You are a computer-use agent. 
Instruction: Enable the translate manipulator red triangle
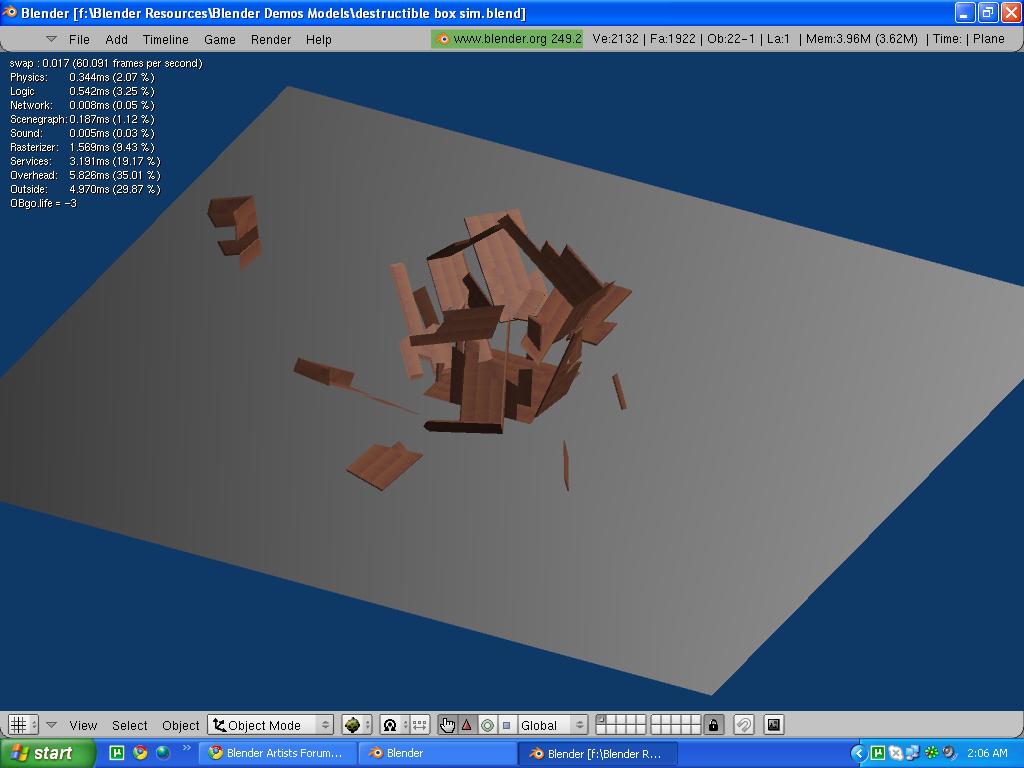pos(467,725)
